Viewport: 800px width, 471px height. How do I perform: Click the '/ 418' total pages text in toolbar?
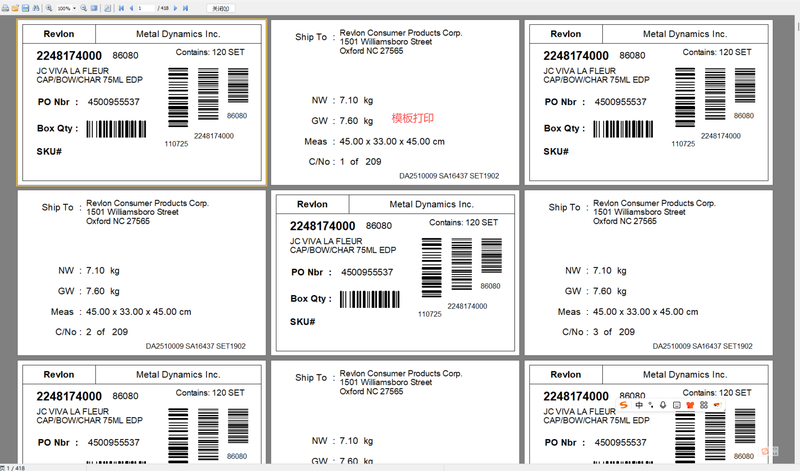[x=163, y=8]
